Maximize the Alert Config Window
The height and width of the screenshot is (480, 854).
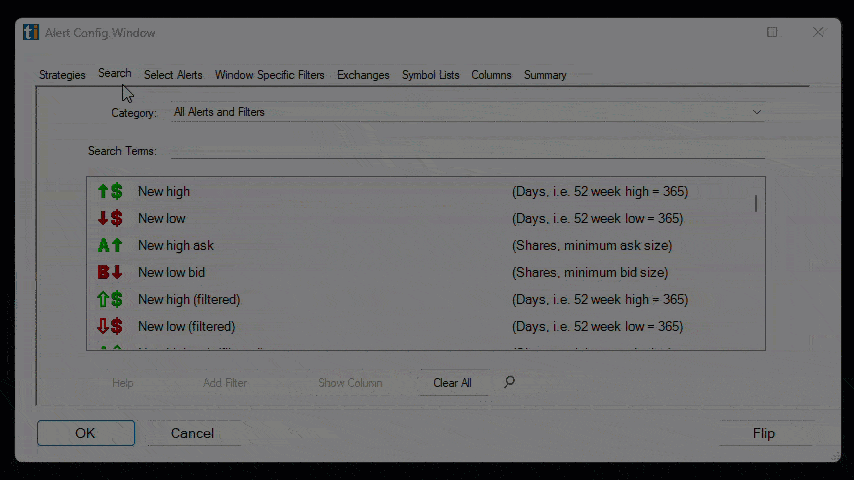[772, 32]
